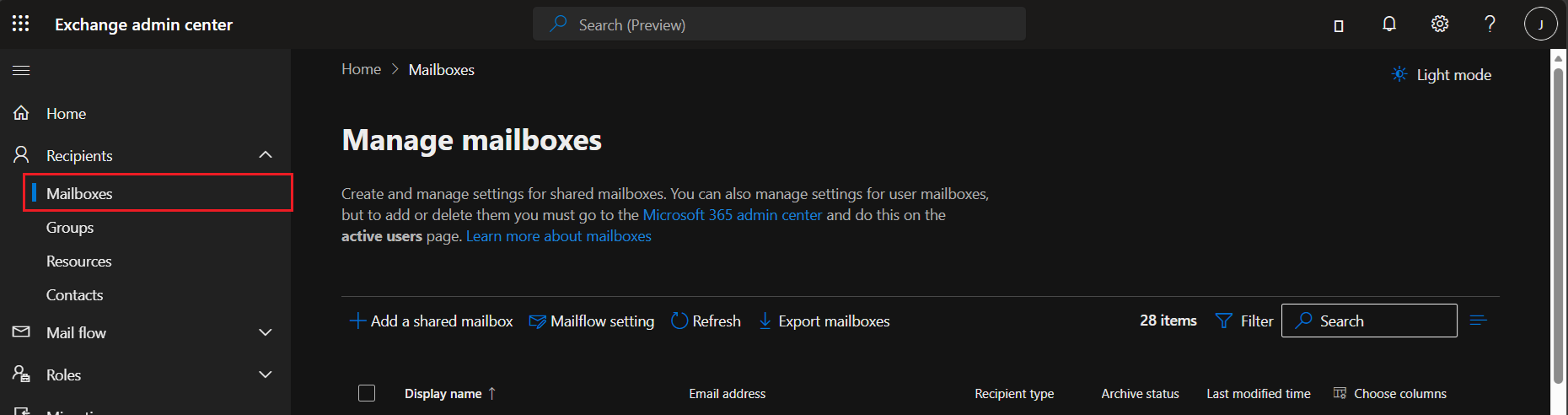1568x415 pixels.
Task: Click the Last modified time column header
Action: point(1259,394)
